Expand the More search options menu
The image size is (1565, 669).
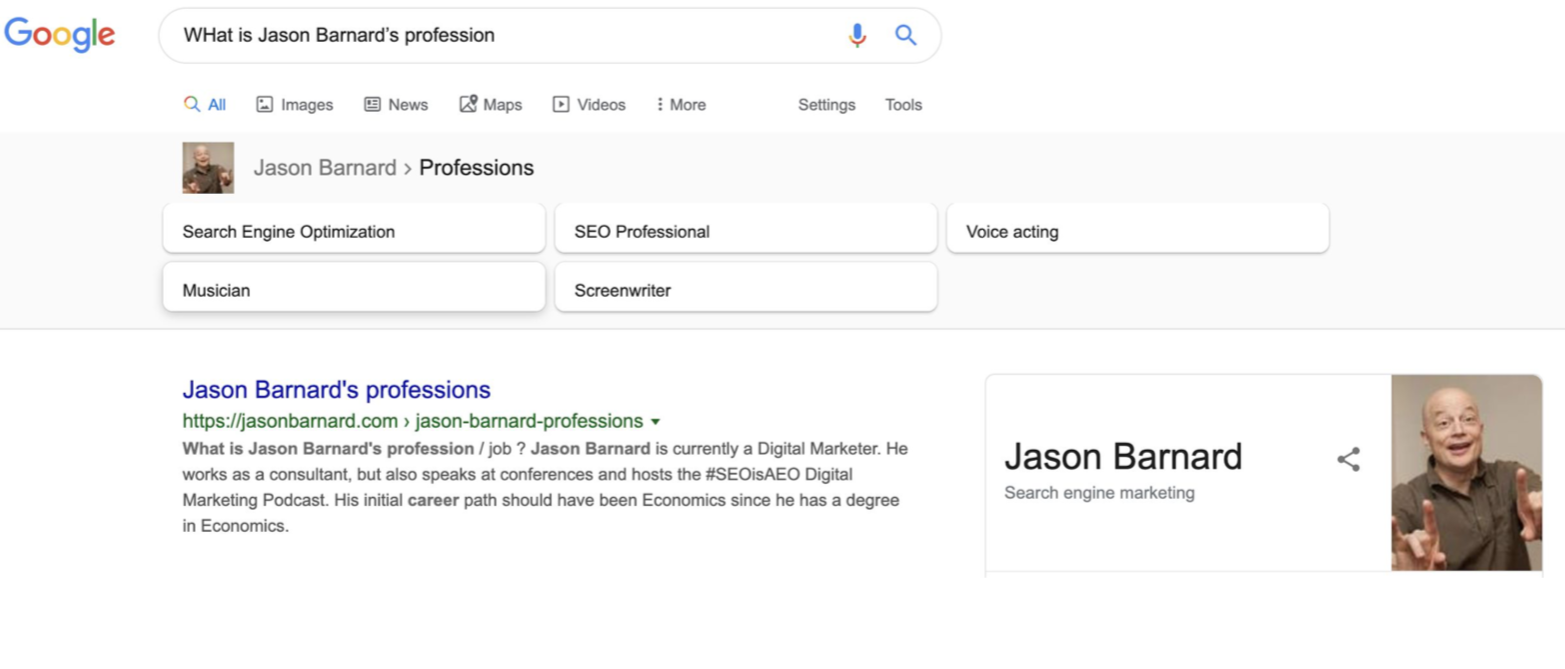pyautogui.click(x=681, y=104)
